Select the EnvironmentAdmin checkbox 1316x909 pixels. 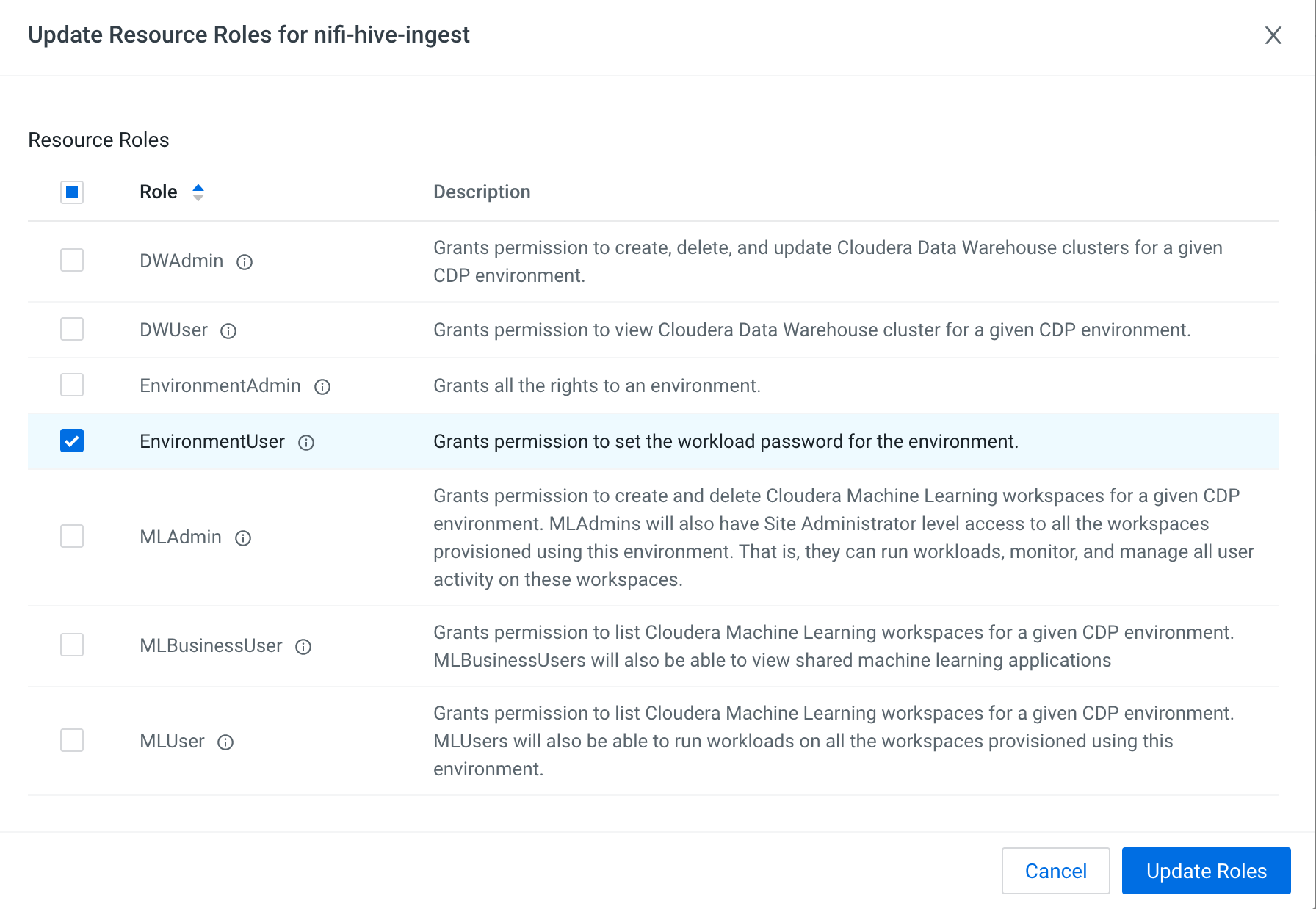pos(72,385)
